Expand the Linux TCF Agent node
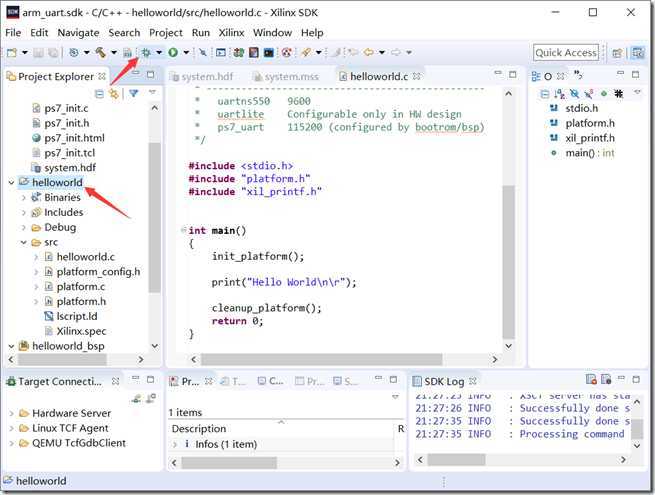 pos(11,429)
